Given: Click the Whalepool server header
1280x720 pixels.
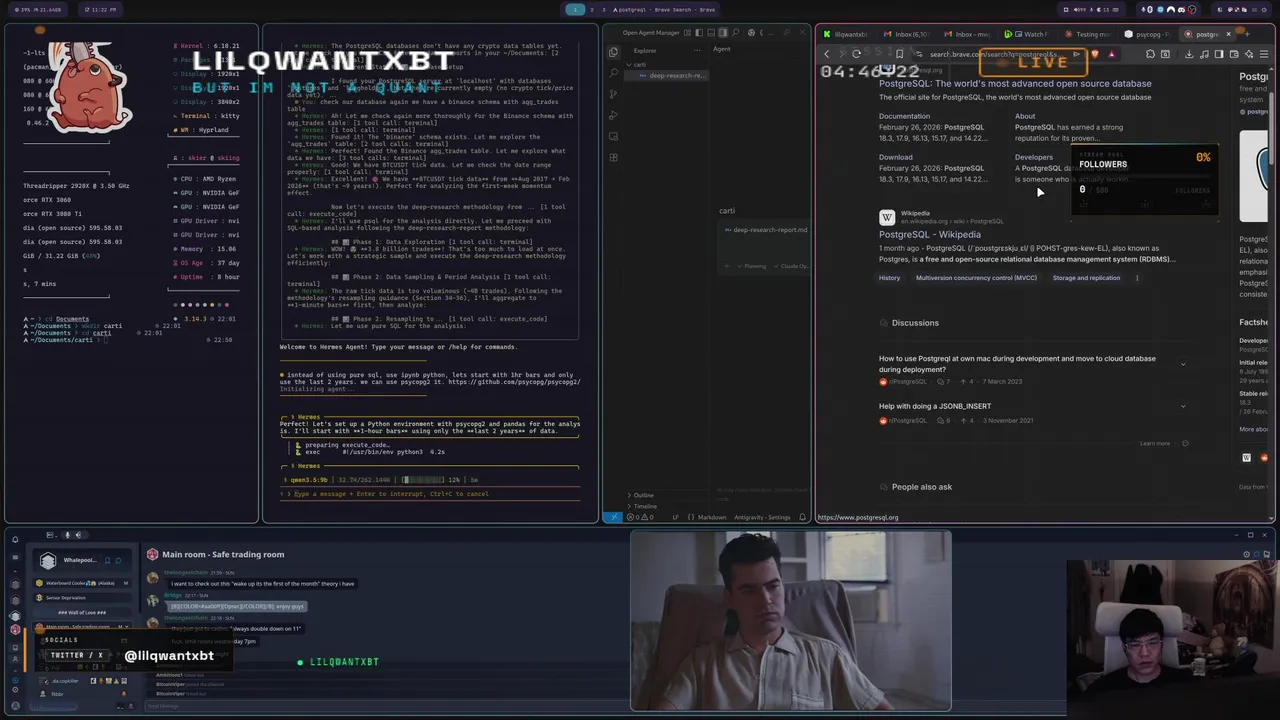Looking at the screenshot, I should 82,560.
